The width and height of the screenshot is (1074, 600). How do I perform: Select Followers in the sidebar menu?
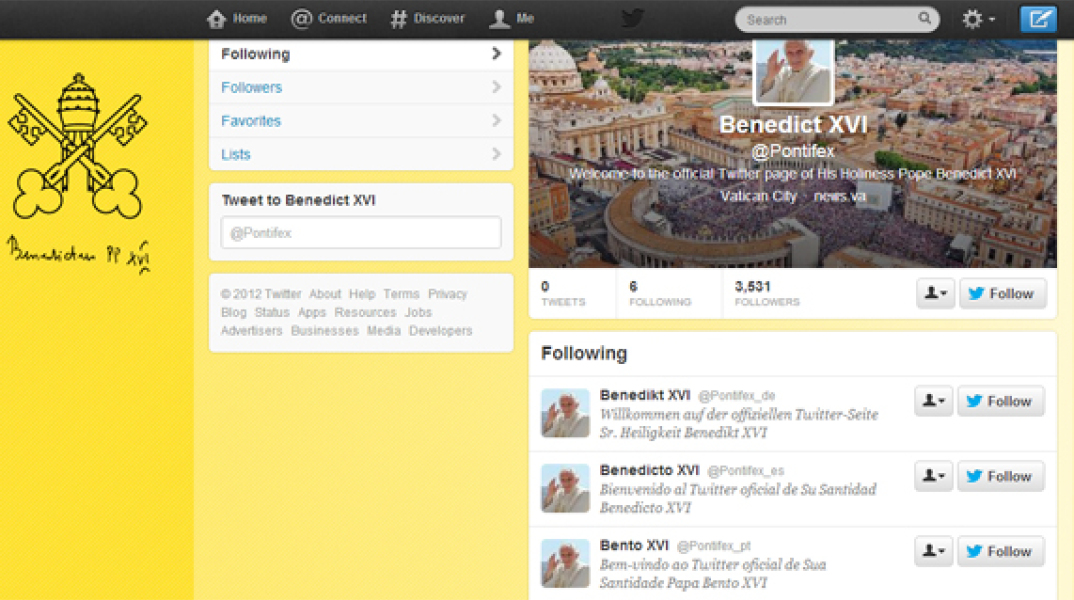tap(252, 87)
